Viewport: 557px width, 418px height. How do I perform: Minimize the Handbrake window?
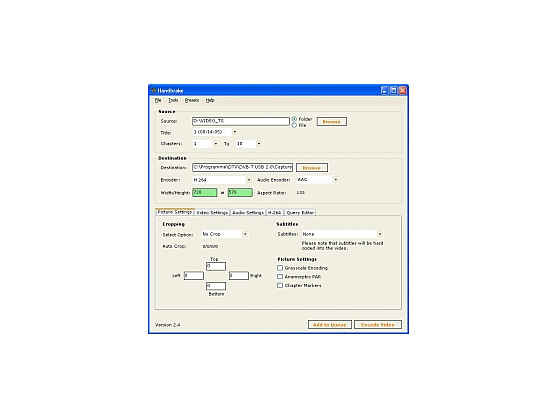pyautogui.click(x=385, y=91)
